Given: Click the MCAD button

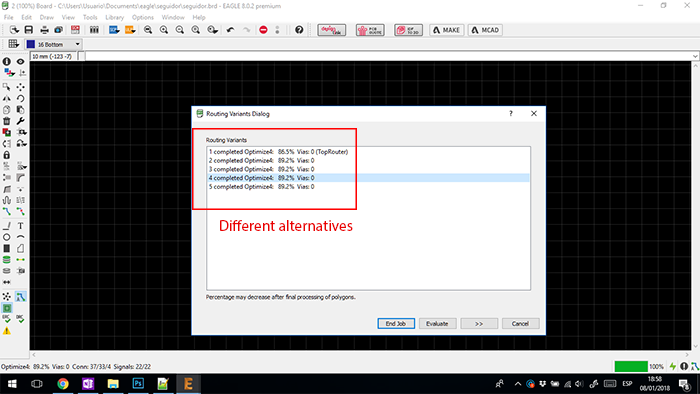Looking at the screenshot, I should pyautogui.click(x=485, y=30).
